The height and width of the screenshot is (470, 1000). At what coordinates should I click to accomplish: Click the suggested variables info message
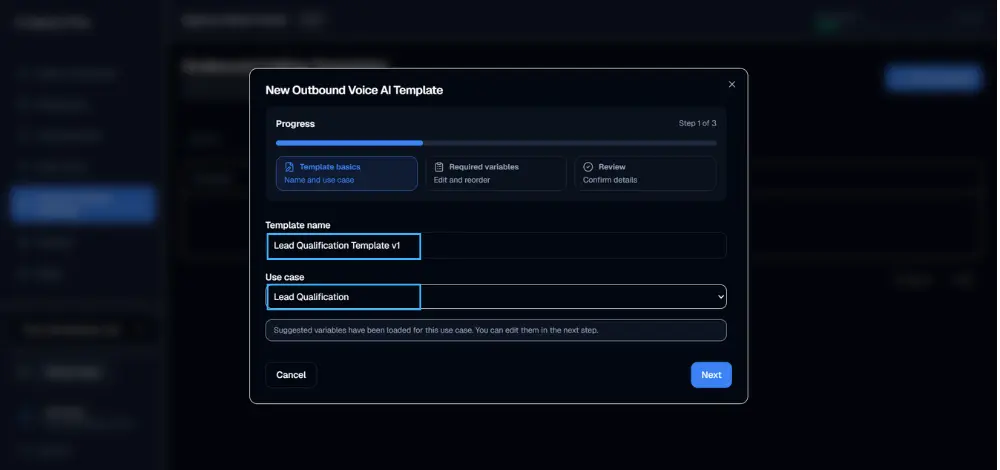(x=496, y=330)
